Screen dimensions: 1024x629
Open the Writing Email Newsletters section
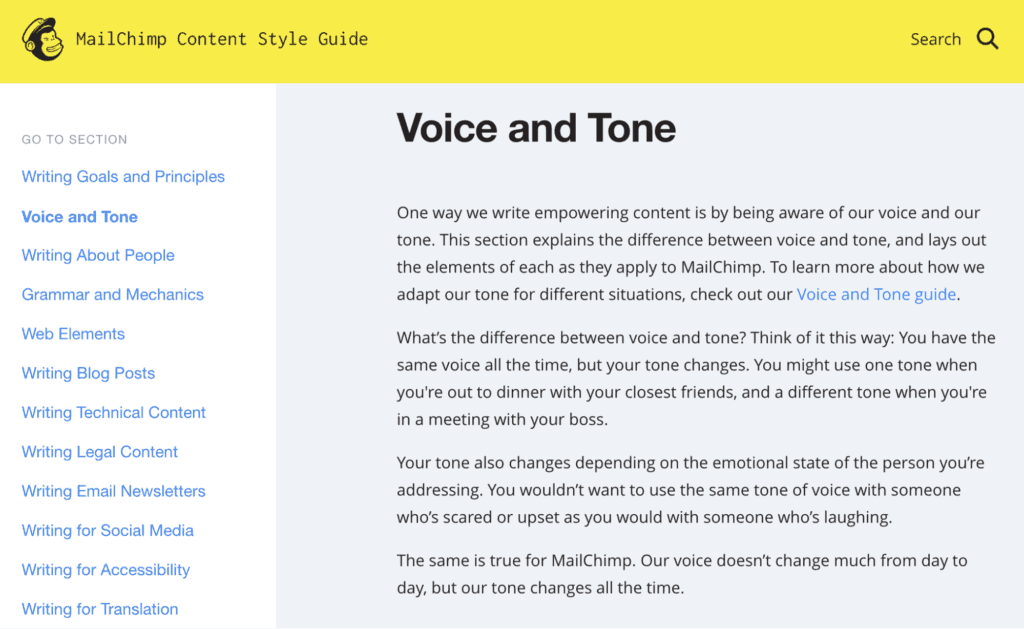click(113, 491)
